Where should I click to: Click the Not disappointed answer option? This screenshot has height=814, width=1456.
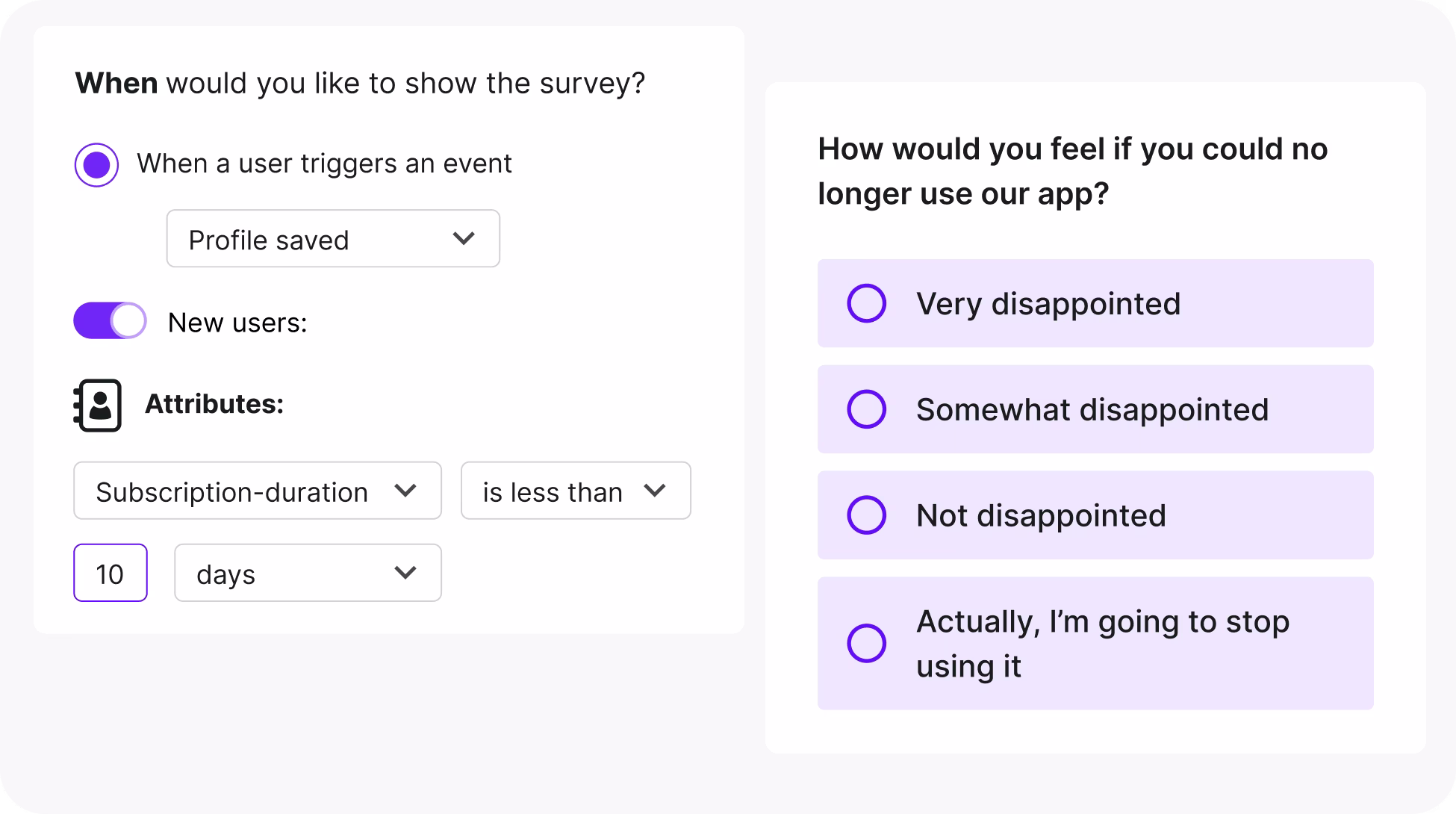(x=1095, y=515)
